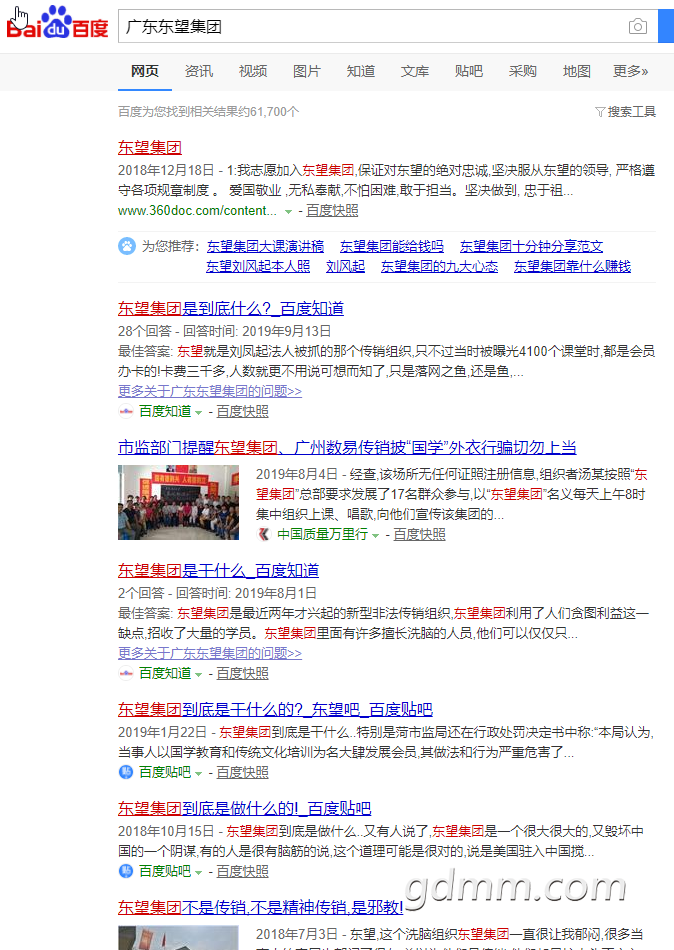Click first 更多关于广东东望集团的问题>> link

(x=210, y=391)
